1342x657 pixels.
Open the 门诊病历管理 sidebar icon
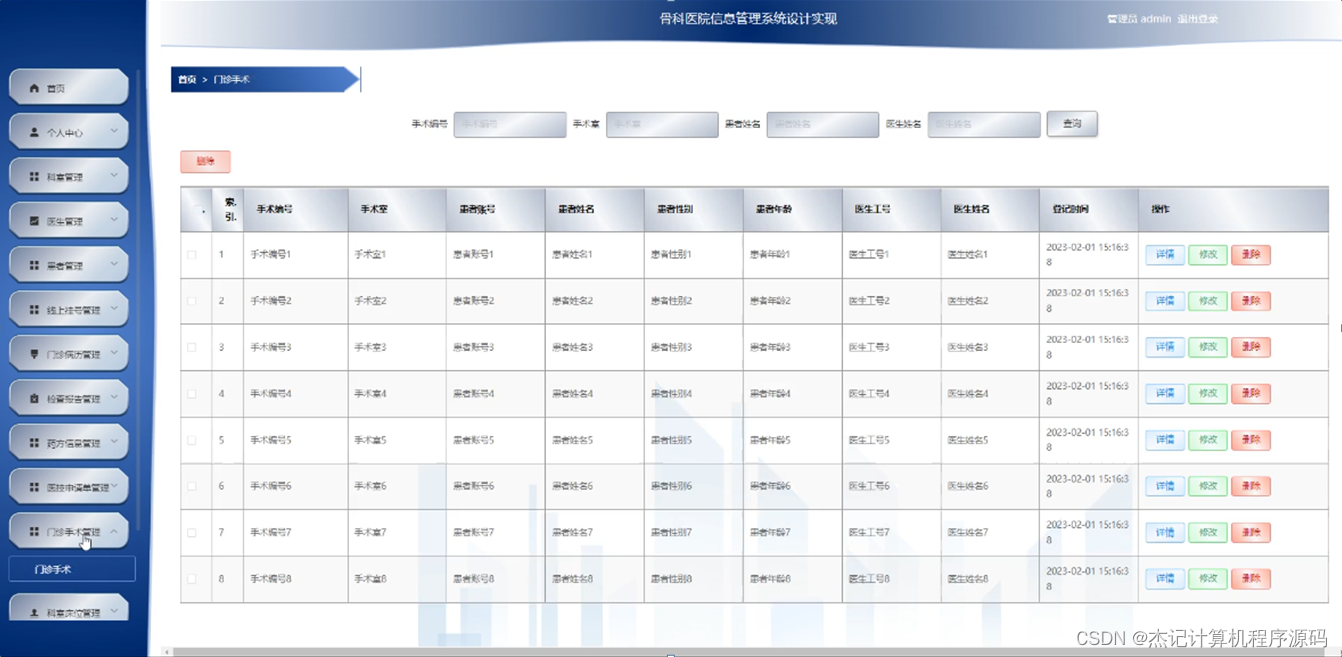coord(34,354)
